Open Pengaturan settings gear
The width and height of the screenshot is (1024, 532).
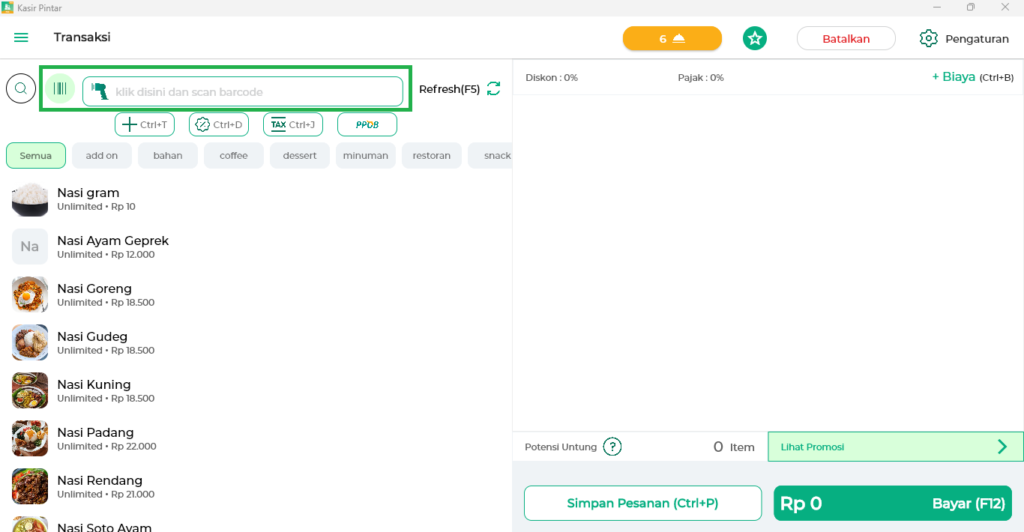928,39
